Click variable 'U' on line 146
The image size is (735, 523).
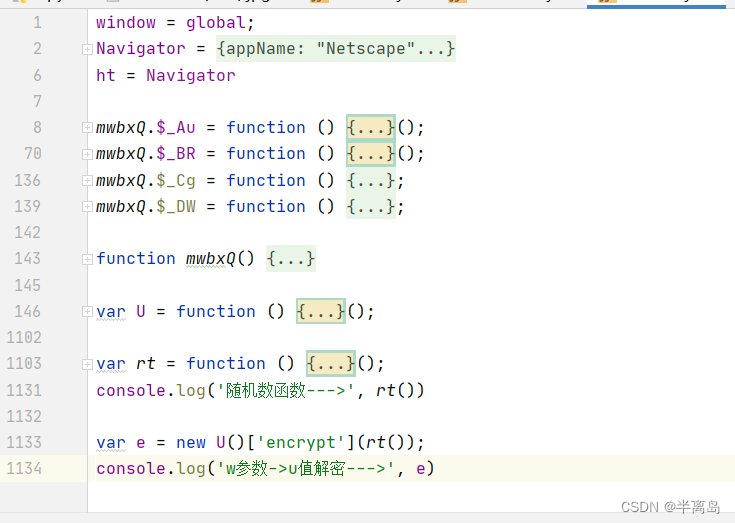[141, 312]
